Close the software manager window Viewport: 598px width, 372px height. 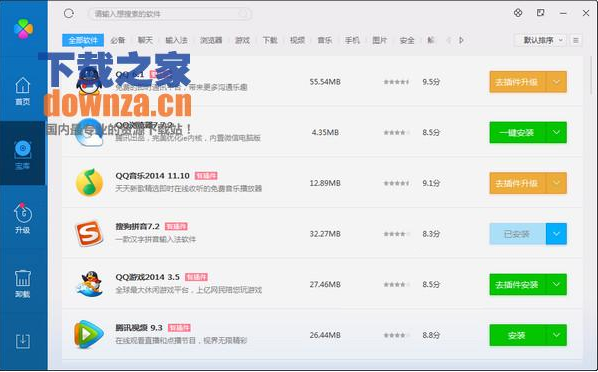click(586, 13)
